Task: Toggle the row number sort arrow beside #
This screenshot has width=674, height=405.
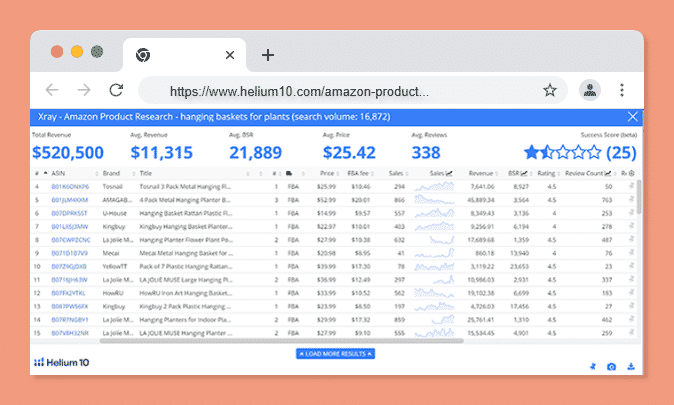Action: click(x=45, y=173)
